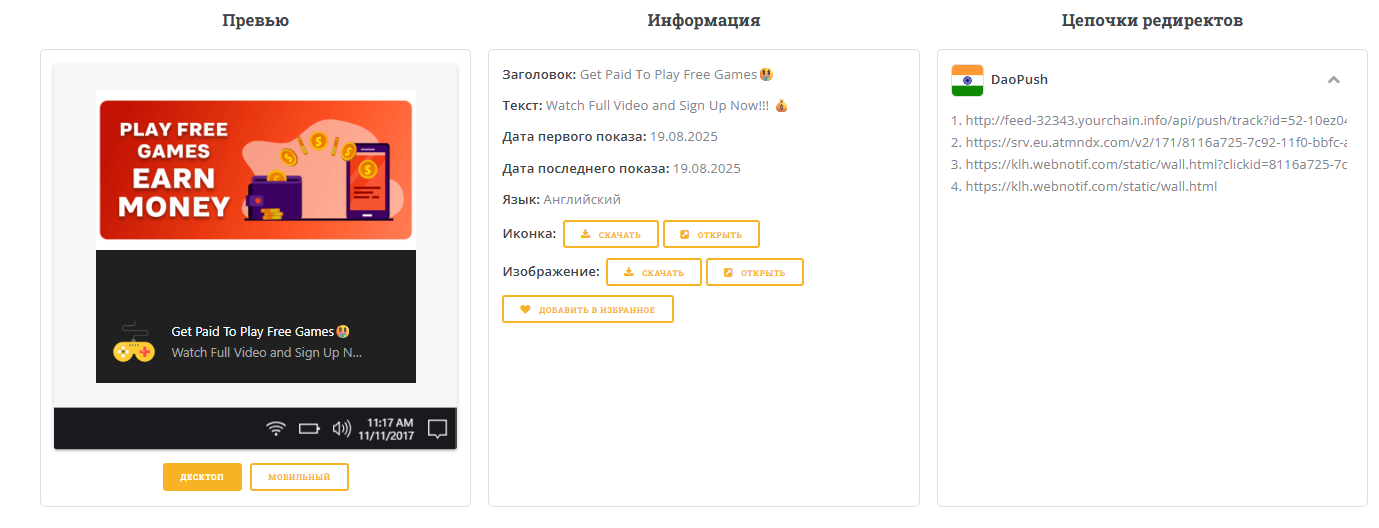The width and height of the screenshot is (1379, 528).
Task: Click the speaker volume icon in preview
Action: pos(342,429)
